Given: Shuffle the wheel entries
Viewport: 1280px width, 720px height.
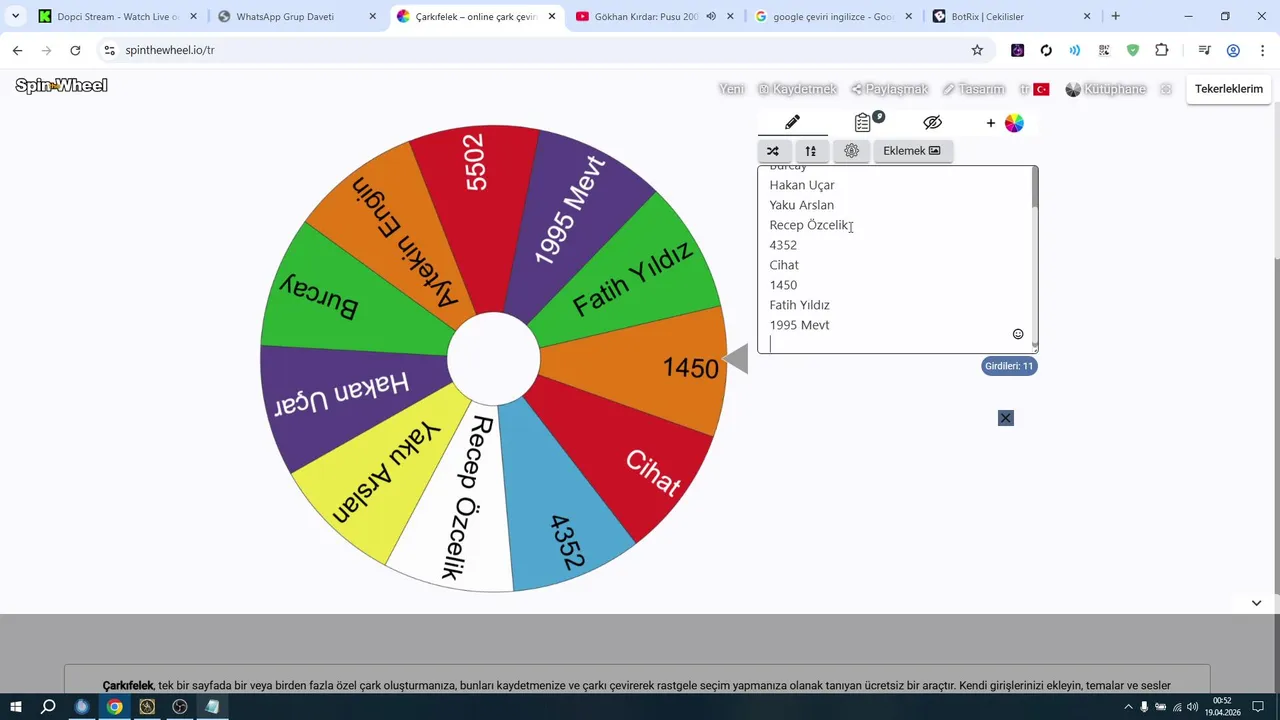Looking at the screenshot, I should coord(773,151).
